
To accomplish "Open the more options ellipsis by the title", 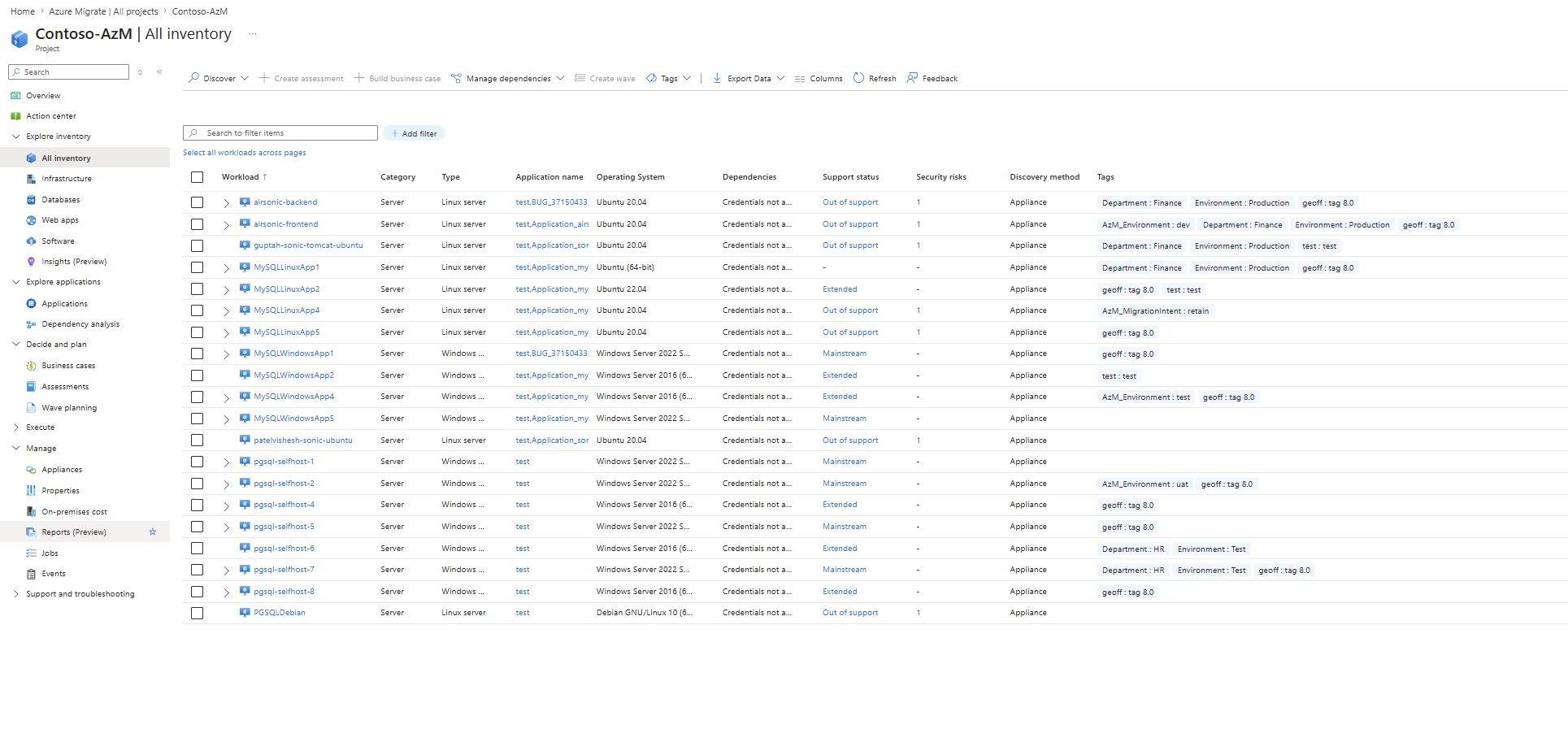I will point(253,34).
